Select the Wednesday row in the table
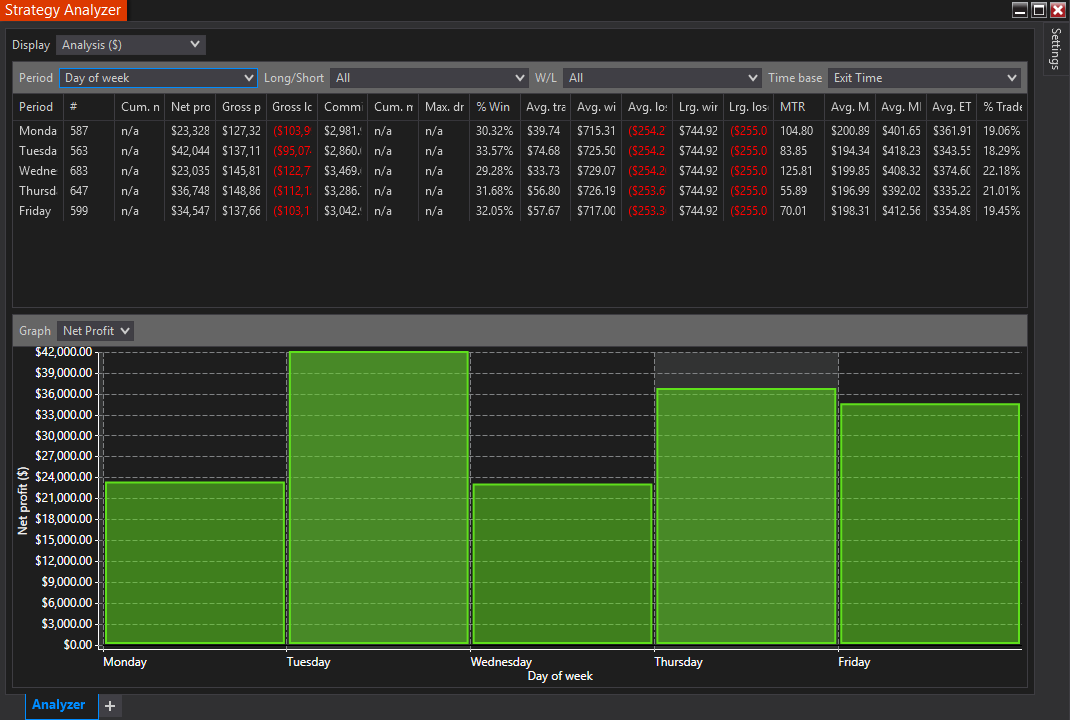Viewport: 1070px width, 720px height. [519, 171]
